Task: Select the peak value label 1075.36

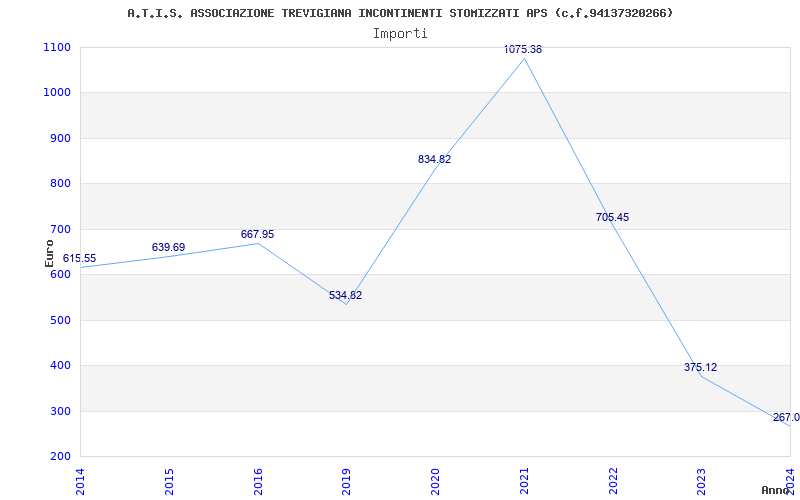Action: click(x=522, y=49)
